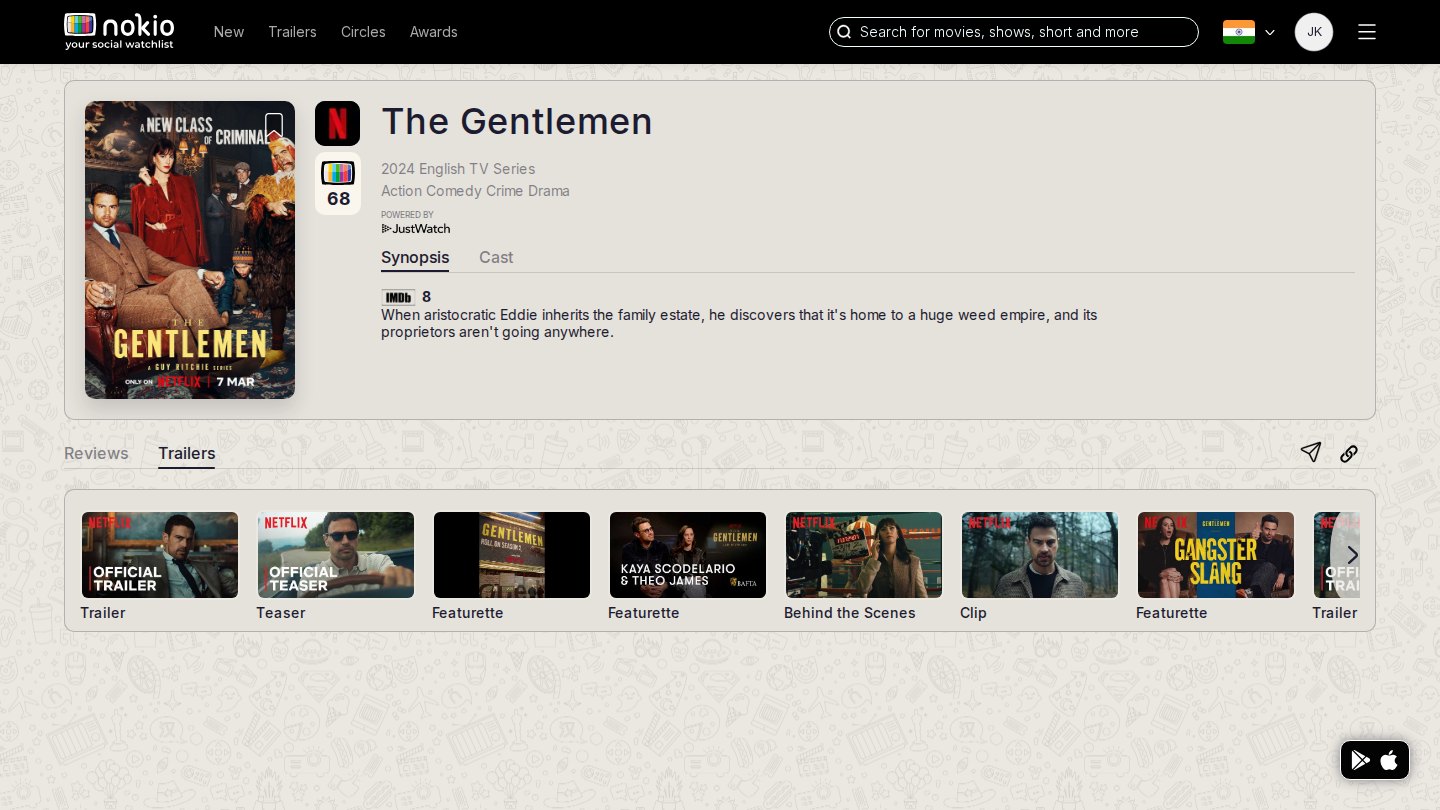
Task: Open the app store download badge
Action: click(x=1375, y=760)
